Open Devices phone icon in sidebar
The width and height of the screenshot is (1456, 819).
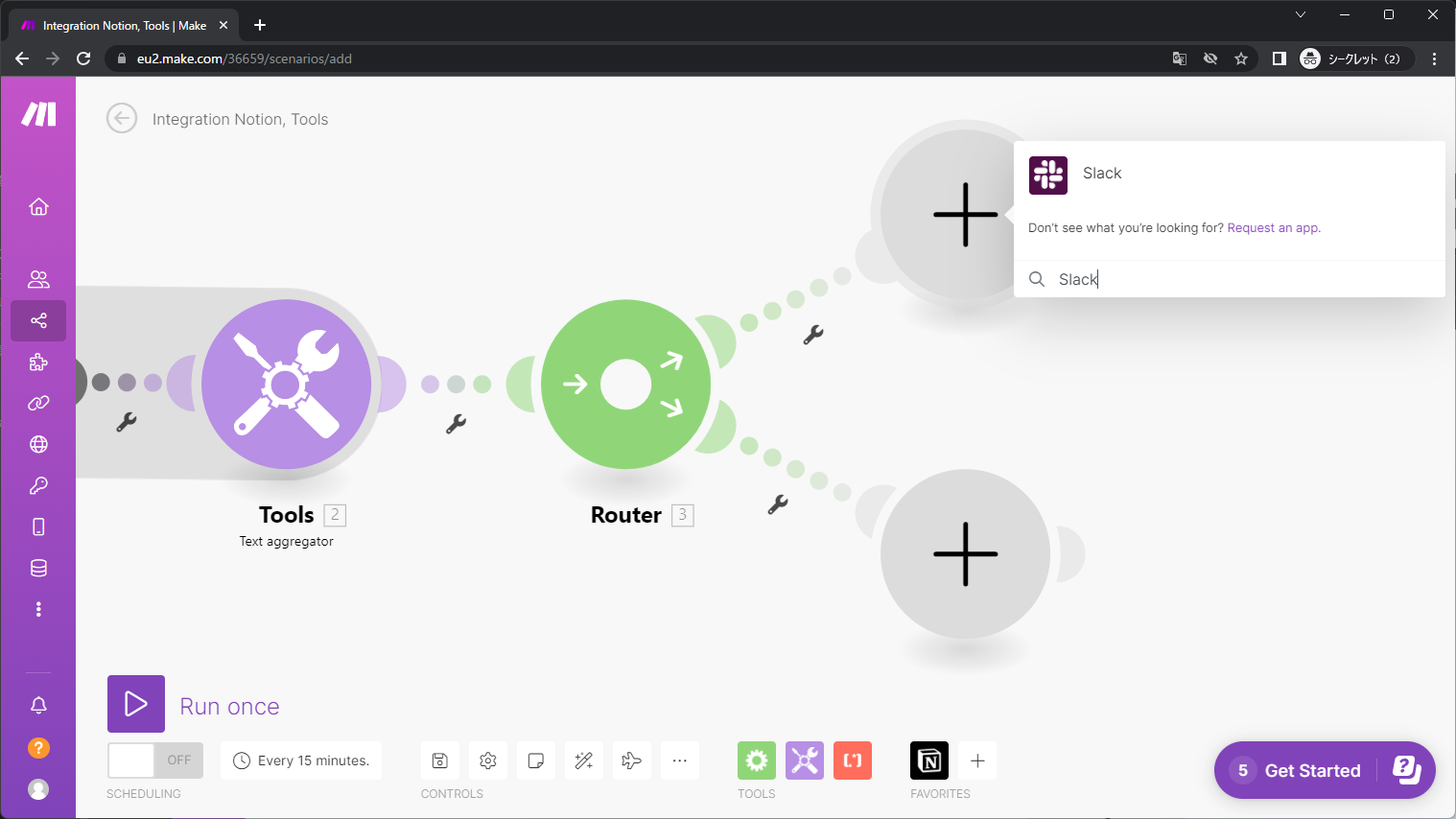[38, 526]
